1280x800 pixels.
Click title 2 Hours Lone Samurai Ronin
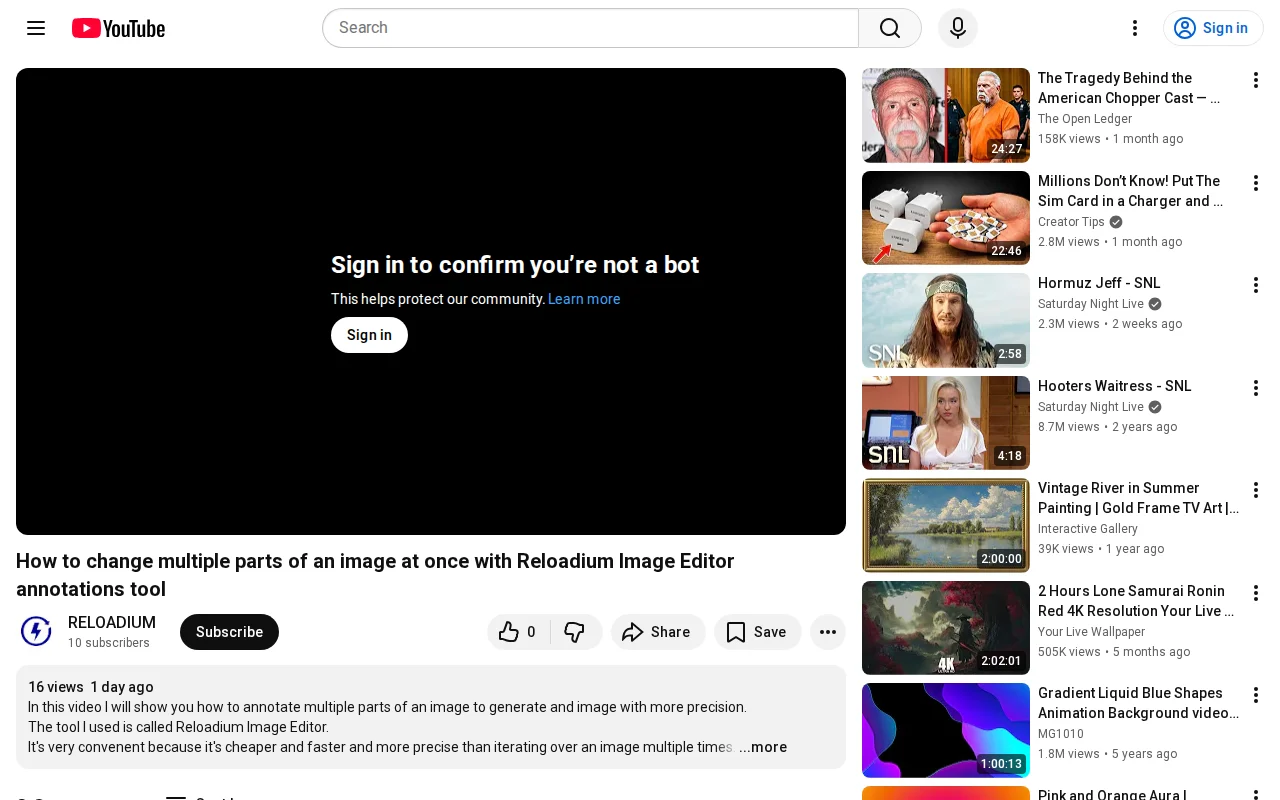1136,601
